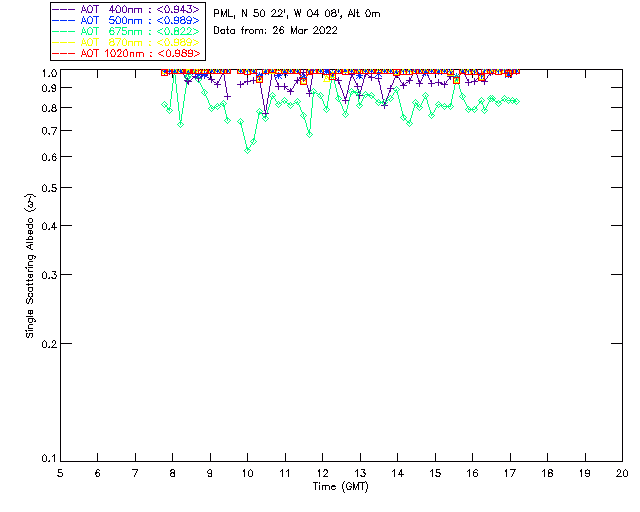
Task: Click the x-axis label 15
Action: coord(435,473)
